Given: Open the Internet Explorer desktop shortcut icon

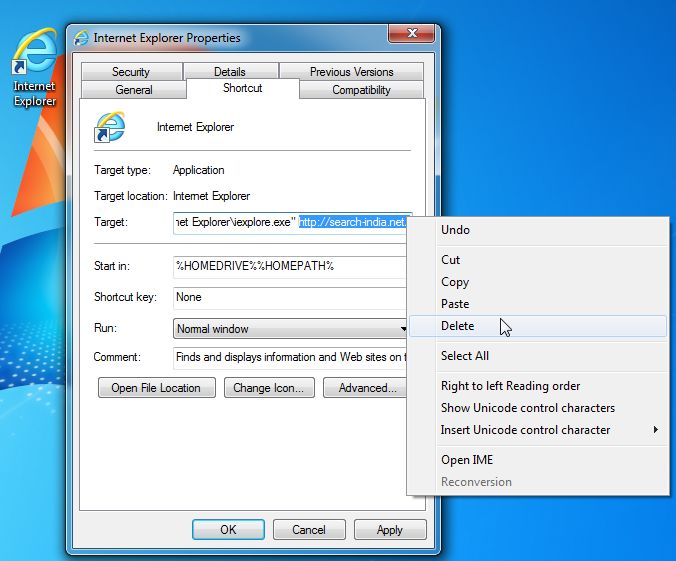Looking at the screenshot, I should pyautogui.click(x=34, y=67).
